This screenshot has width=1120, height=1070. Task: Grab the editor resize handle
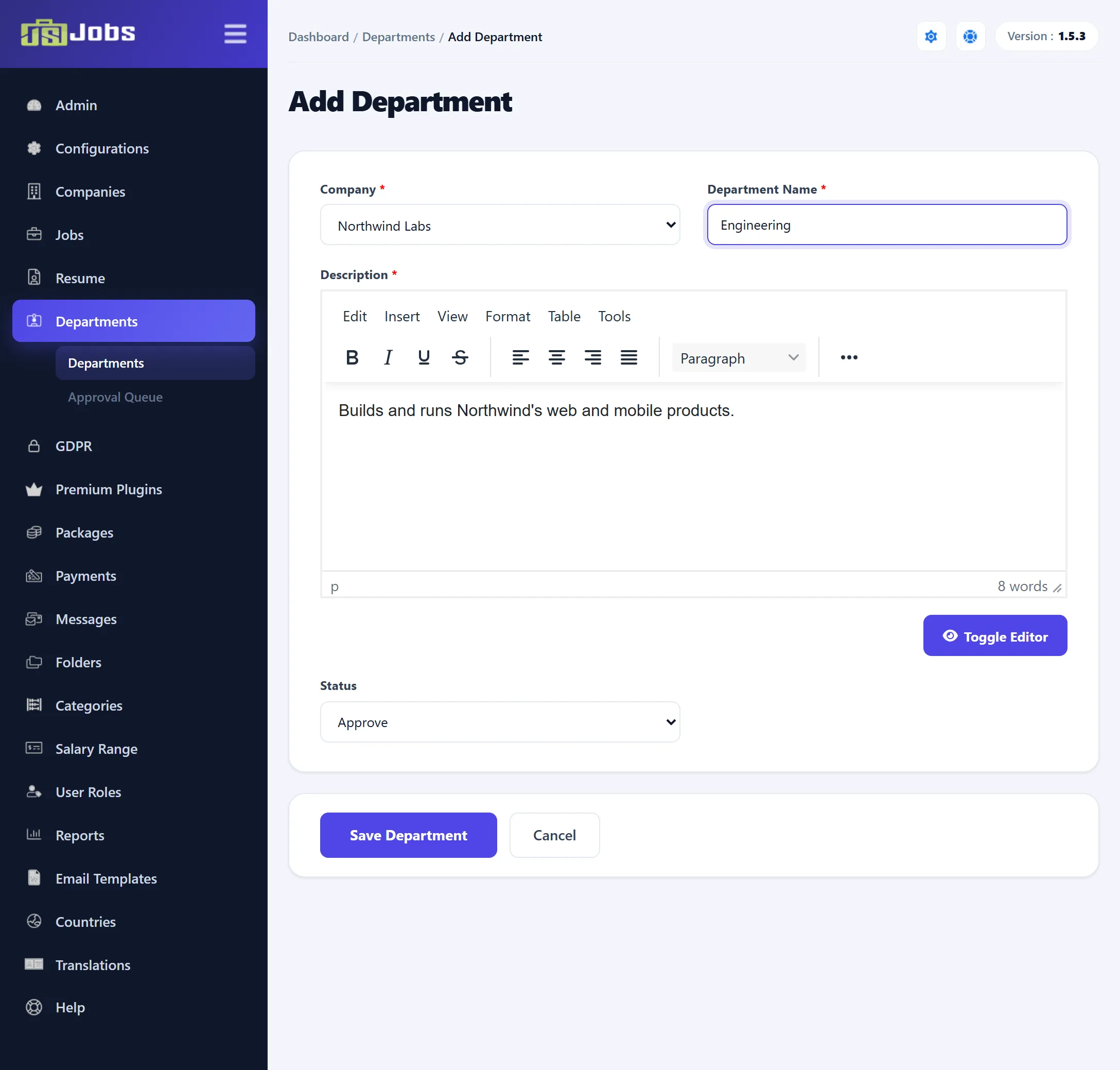1057,588
